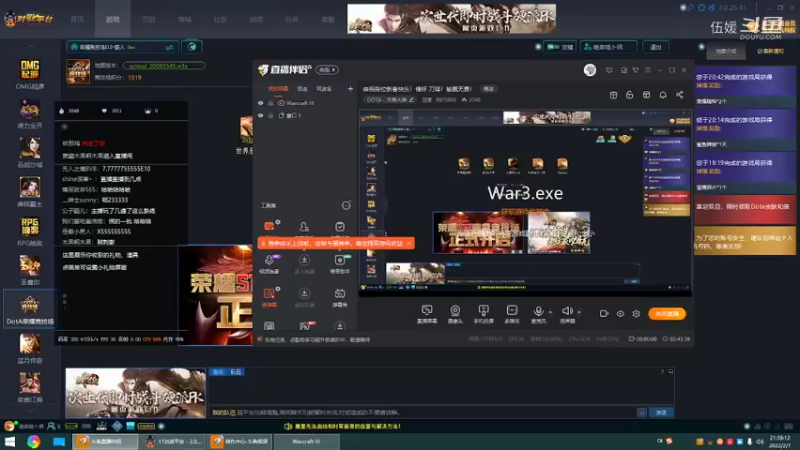Switch to the 游戏 tab in the top navigation

pyautogui.click(x=113, y=19)
